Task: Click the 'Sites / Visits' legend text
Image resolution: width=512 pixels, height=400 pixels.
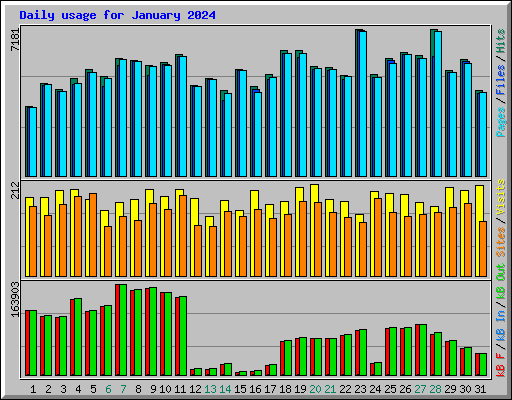Action: coord(501,218)
